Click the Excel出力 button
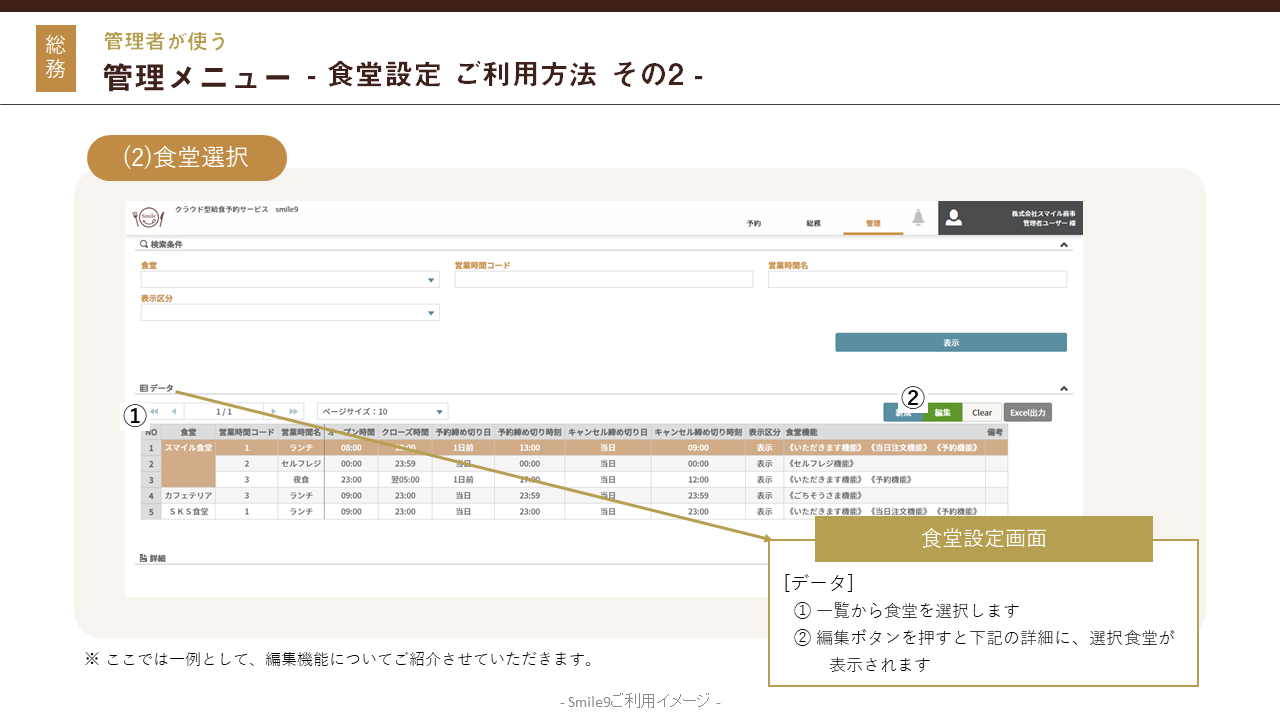Screen dimensions: 1280x720 (1027, 412)
